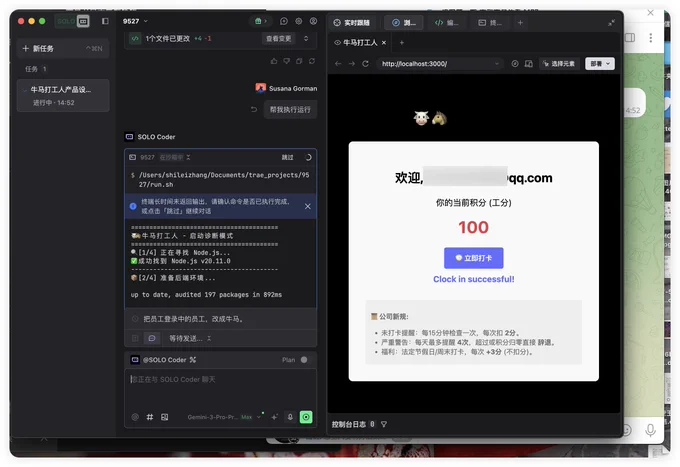
Task: Copy the response with the copy icon
Action: pos(299,61)
